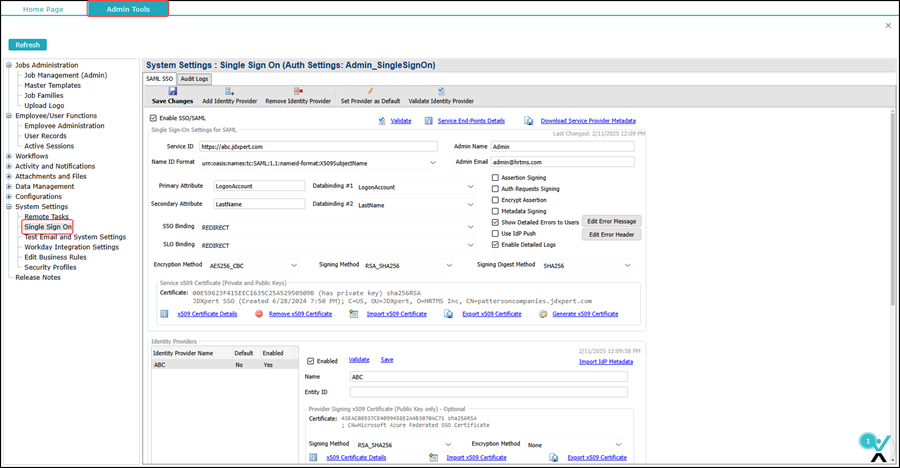Click the Generate x509 Certificate icon
The height and width of the screenshot is (468, 900).
tap(543, 314)
